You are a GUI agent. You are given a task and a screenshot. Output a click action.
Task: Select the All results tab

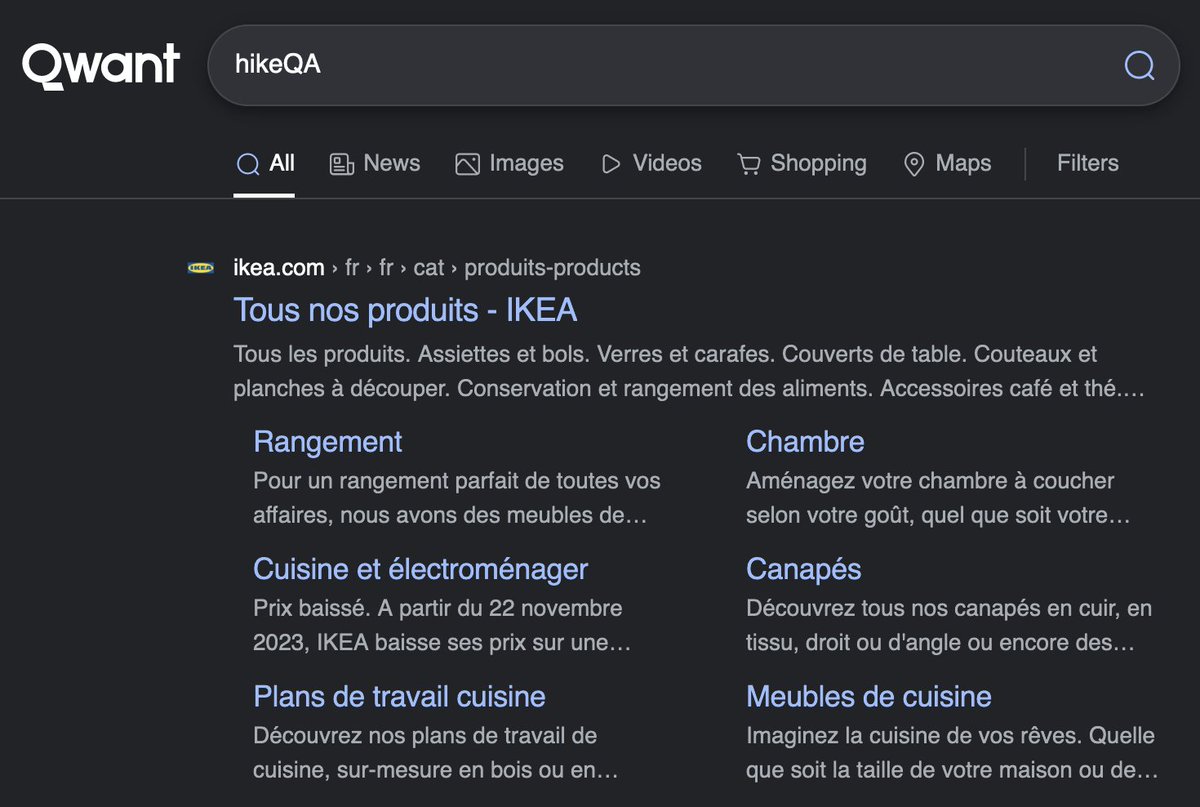click(x=265, y=164)
